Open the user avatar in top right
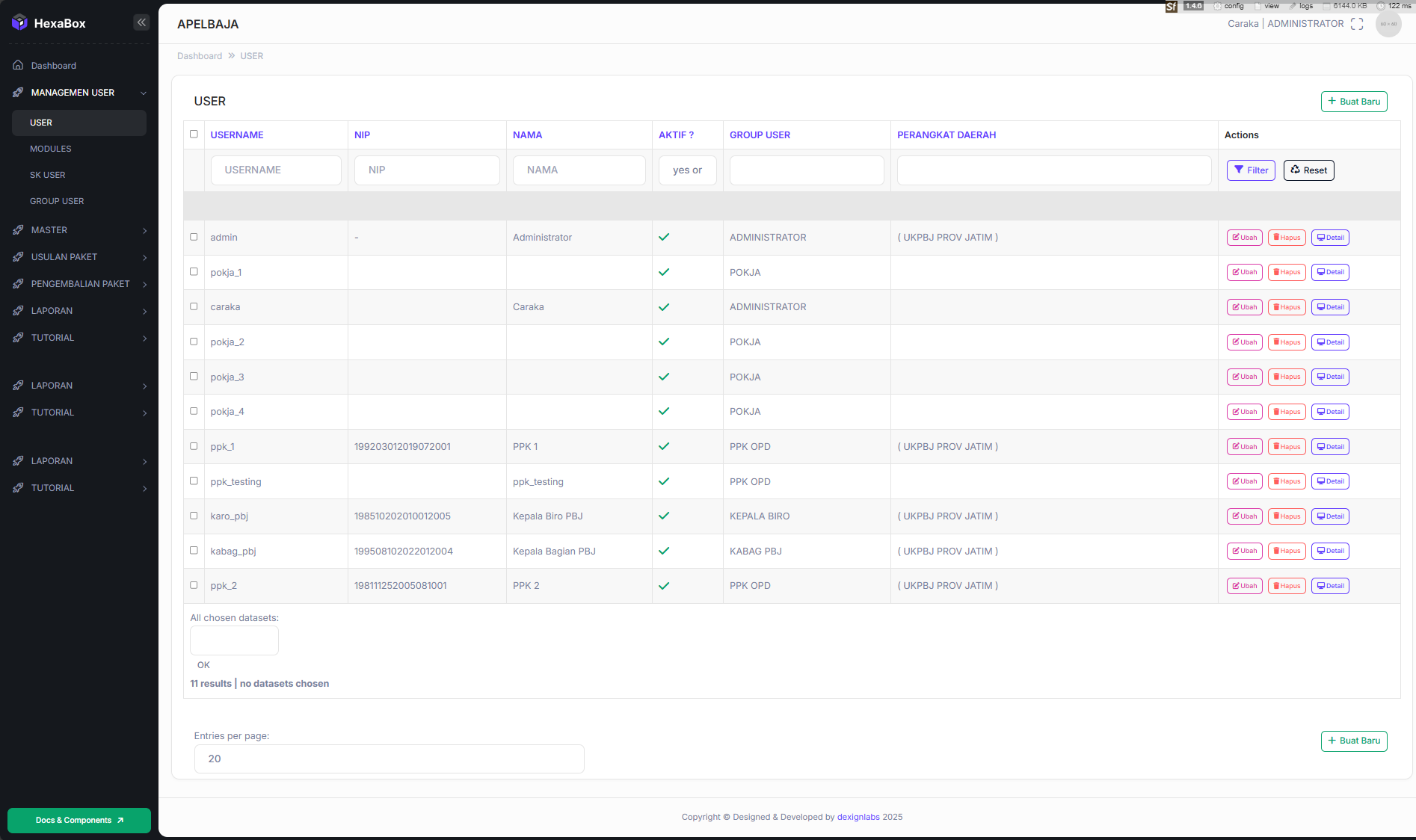The image size is (1416, 840). [1388, 24]
